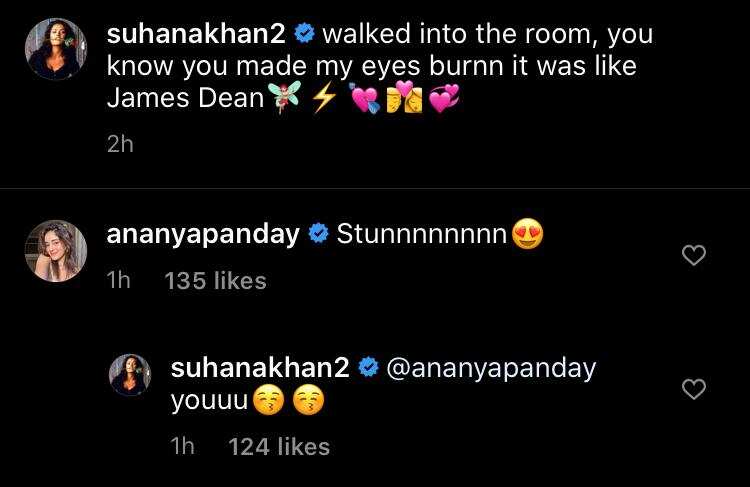Tap the lightning bolt emoji in the caption
Viewport: 750px width, 487px height.
pyautogui.click(x=324, y=98)
